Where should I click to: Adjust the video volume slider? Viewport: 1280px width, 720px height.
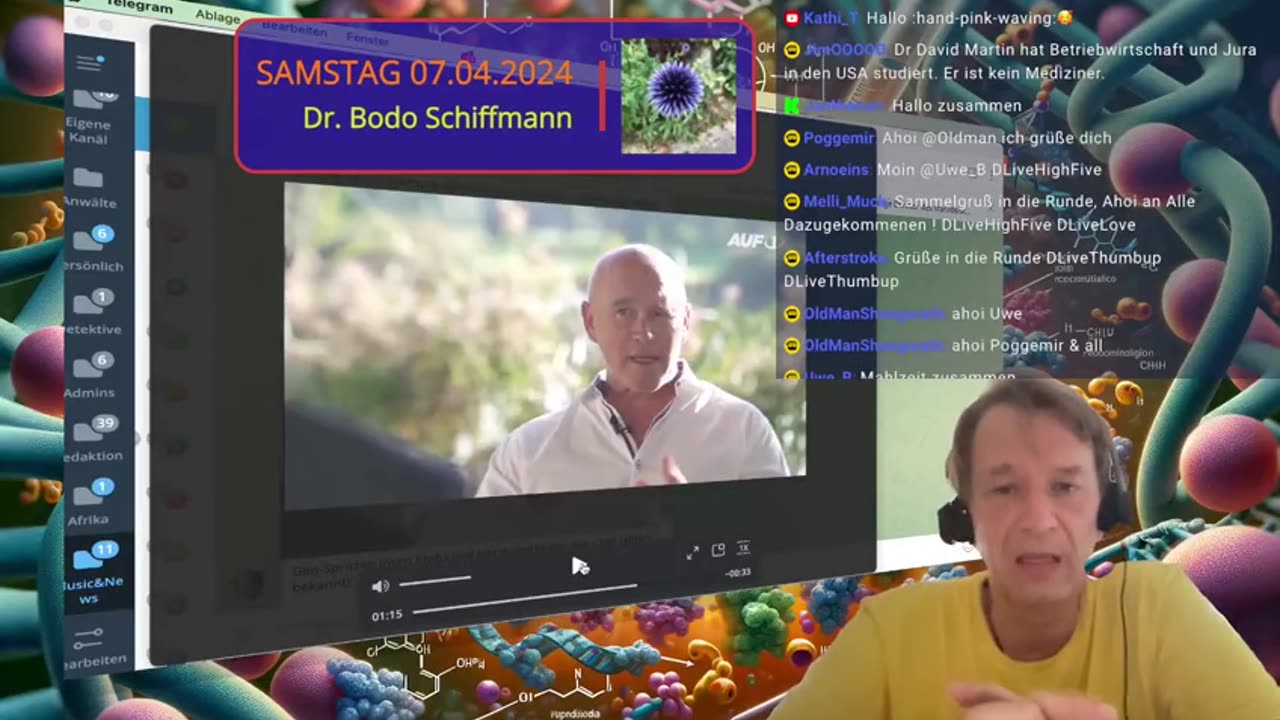coord(435,580)
